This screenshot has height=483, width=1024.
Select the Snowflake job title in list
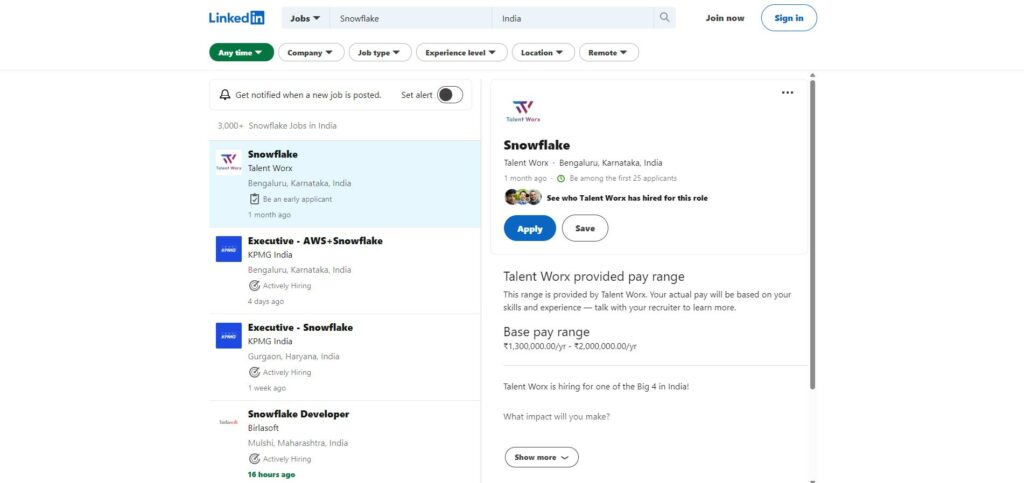[x=273, y=154]
